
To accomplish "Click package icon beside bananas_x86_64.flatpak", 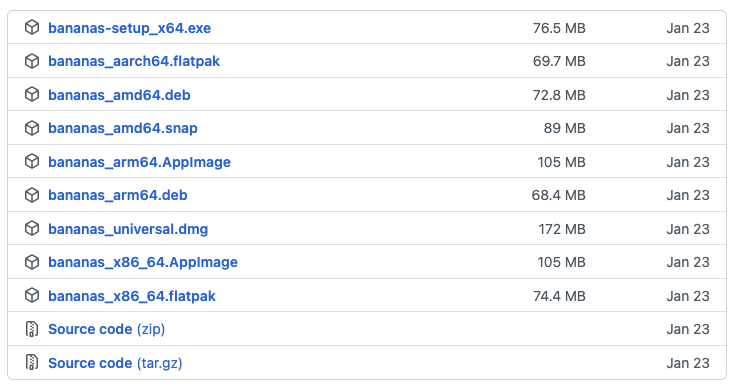I will point(32,295).
